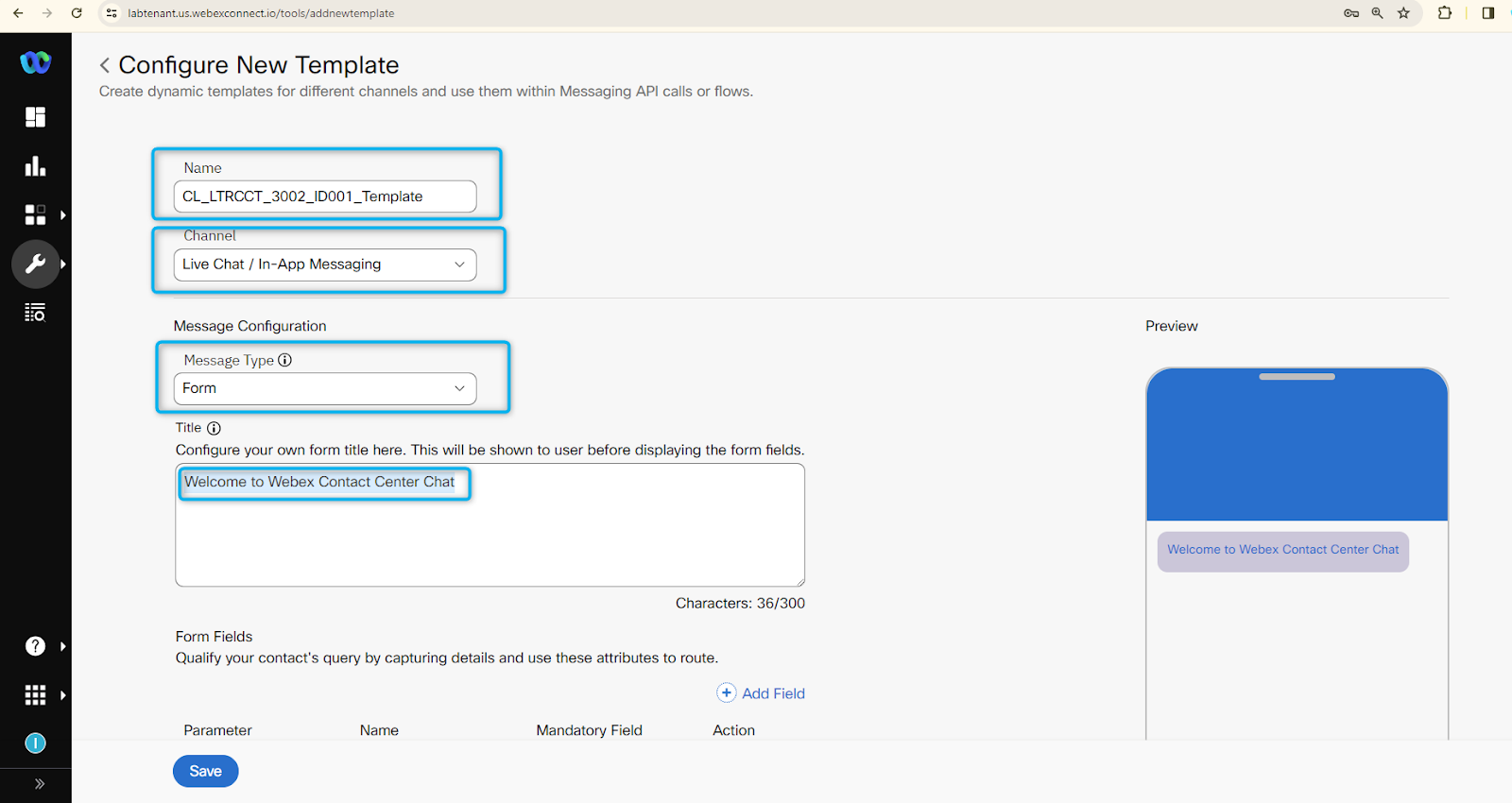1512x803 pixels.
Task: Click the template Name input field
Action: (x=324, y=196)
